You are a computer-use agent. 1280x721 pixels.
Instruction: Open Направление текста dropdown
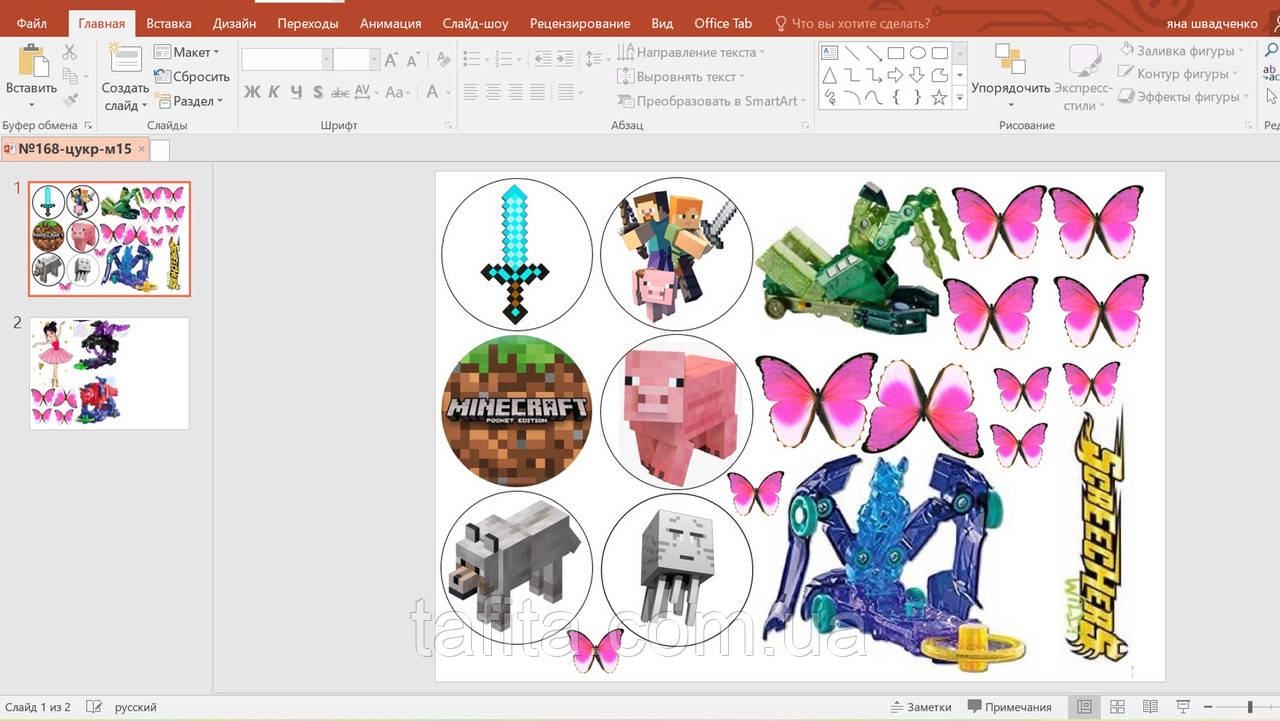pos(692,52)
